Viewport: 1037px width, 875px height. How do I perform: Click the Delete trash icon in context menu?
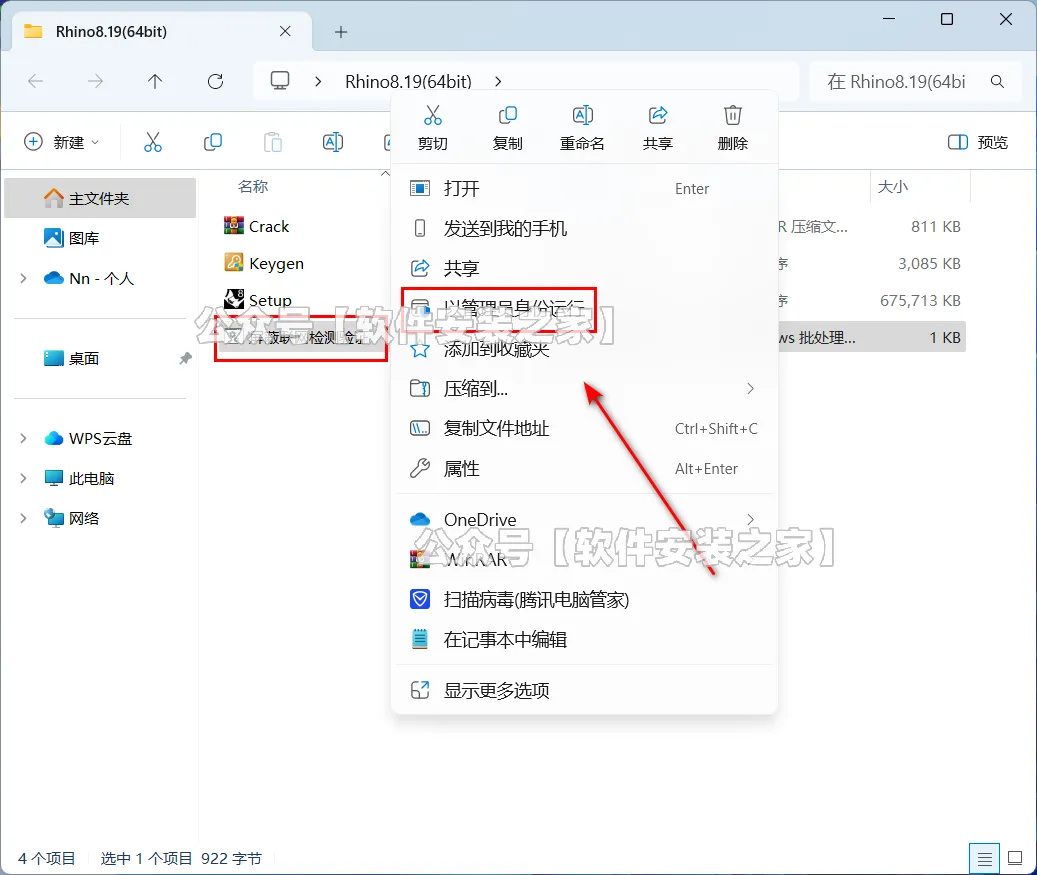(x=733, y=116)
